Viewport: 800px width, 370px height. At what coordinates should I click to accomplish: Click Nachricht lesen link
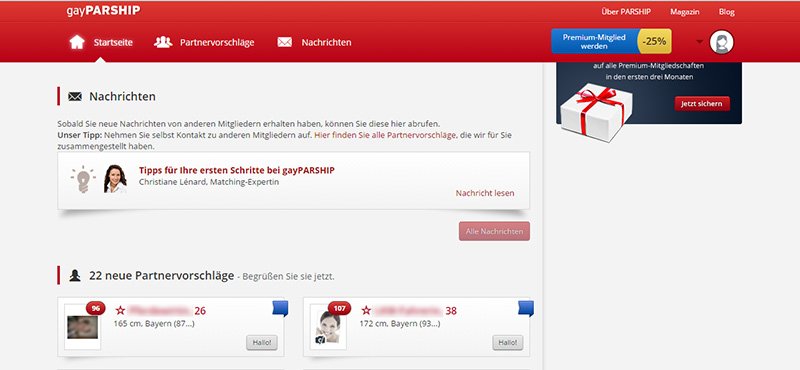click(485, 193)
